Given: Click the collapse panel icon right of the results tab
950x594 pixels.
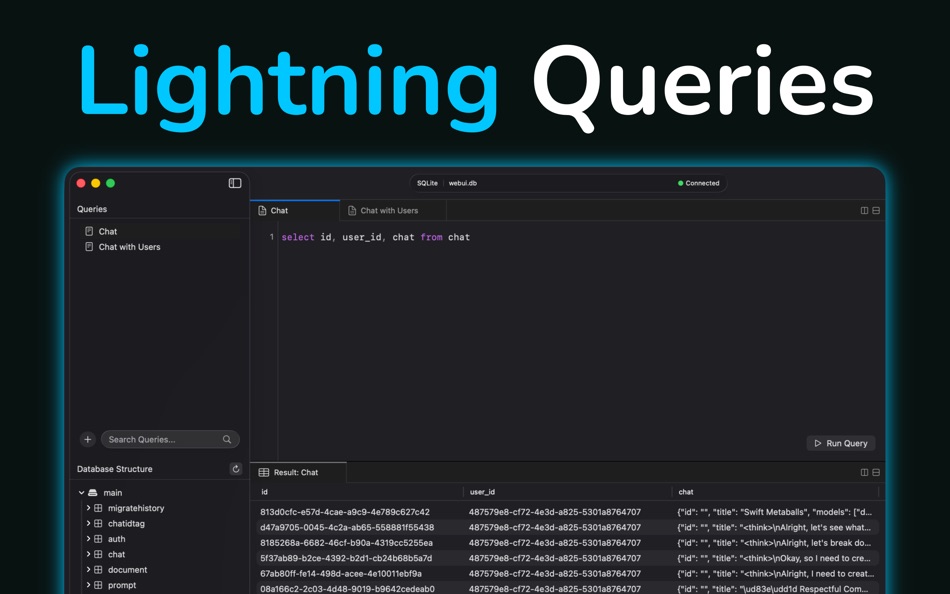Looking at the screenshot, I should (876, 471).
